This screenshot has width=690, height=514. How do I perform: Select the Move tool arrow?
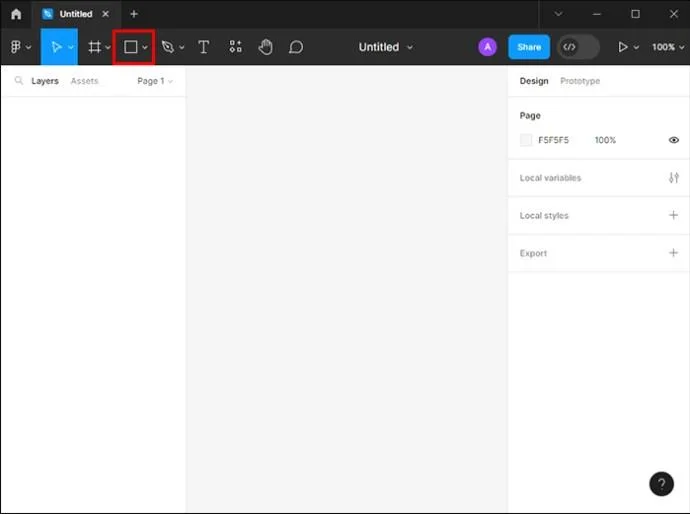(x=56, y=47)
